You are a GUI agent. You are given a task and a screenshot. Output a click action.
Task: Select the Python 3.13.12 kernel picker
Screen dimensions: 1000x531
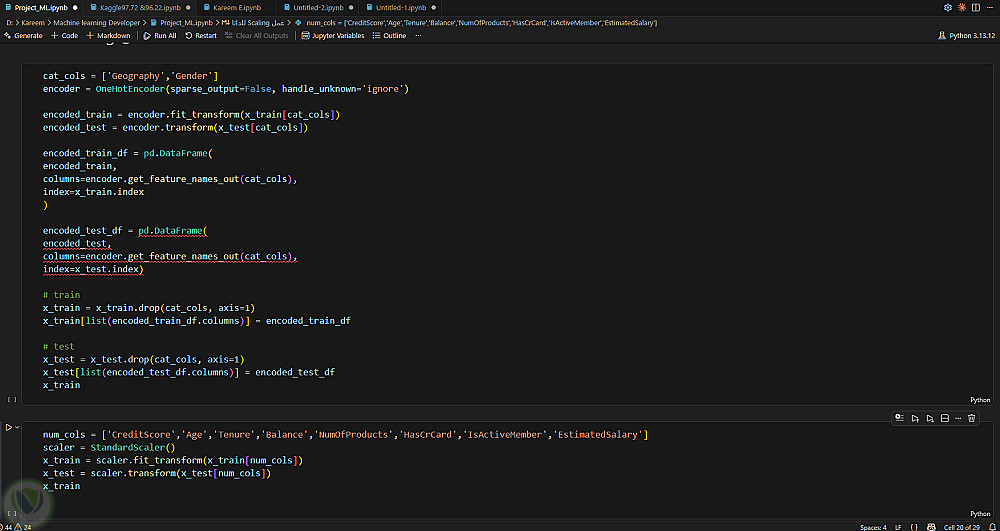[967, 36]
